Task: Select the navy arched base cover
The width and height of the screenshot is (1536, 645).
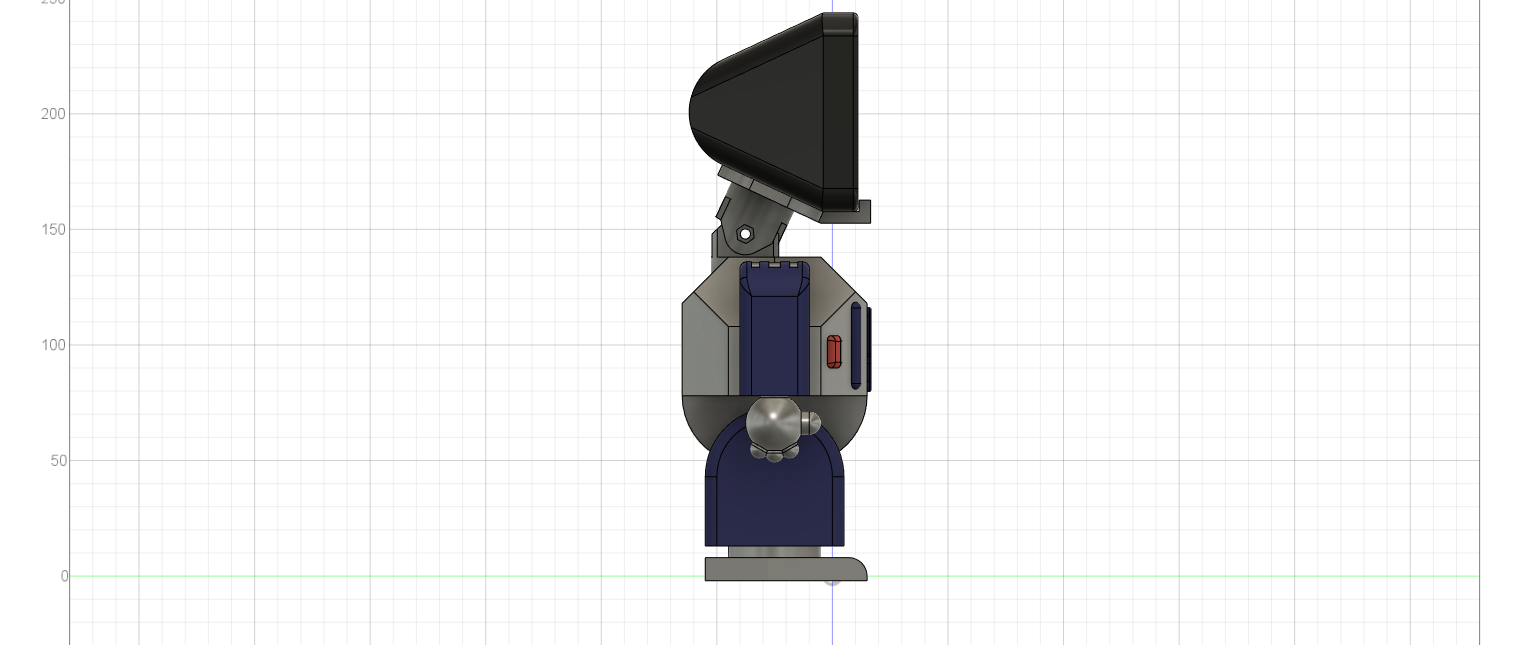Action: click(x=774, y=500)
